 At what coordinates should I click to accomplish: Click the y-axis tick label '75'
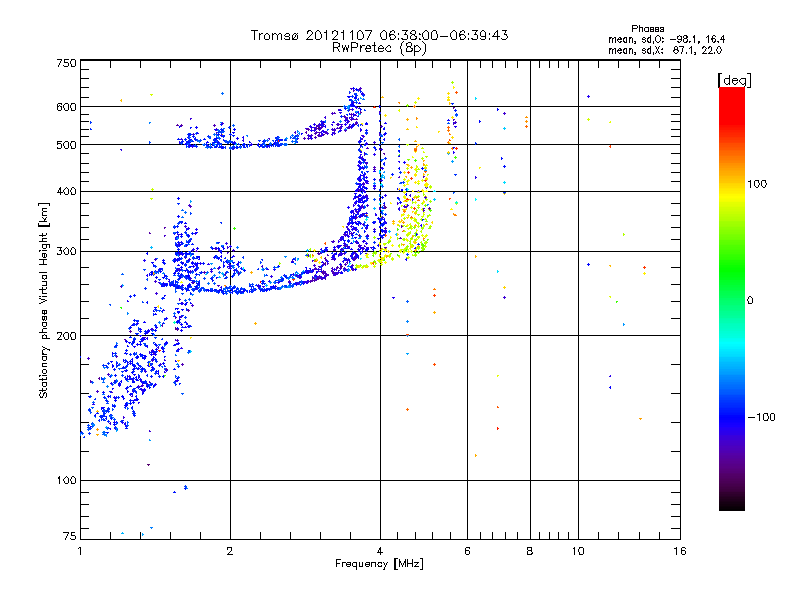click(70, 536)
